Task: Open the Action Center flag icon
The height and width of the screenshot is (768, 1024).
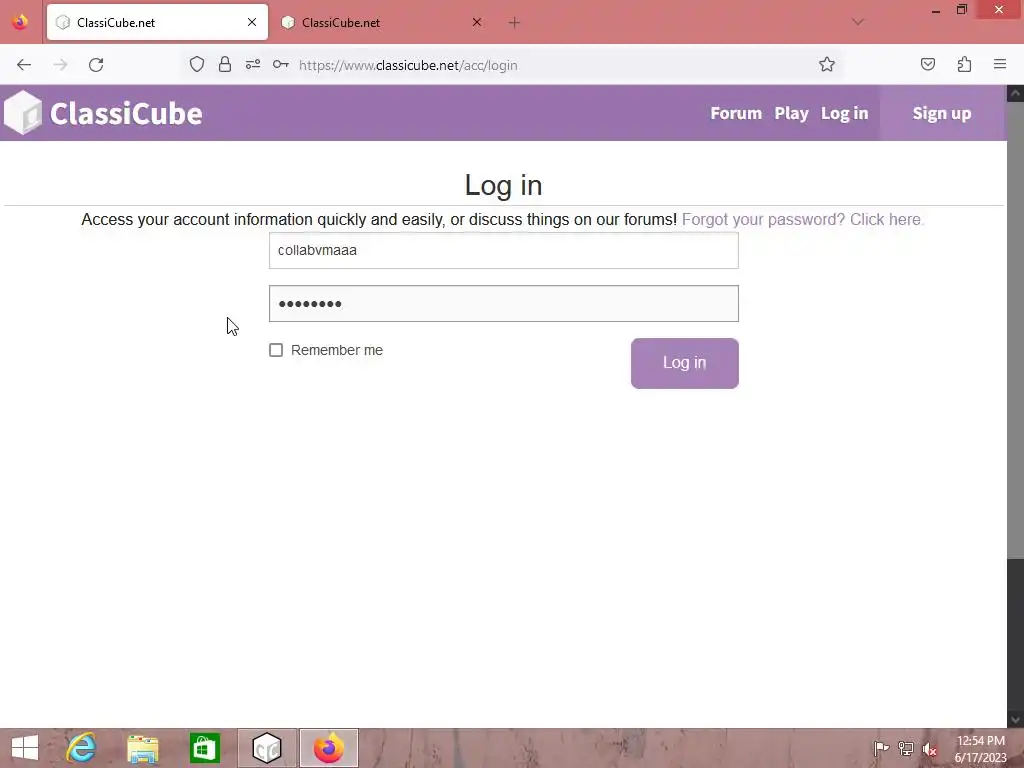Action: pyautogui.click(x=881, y=748)
